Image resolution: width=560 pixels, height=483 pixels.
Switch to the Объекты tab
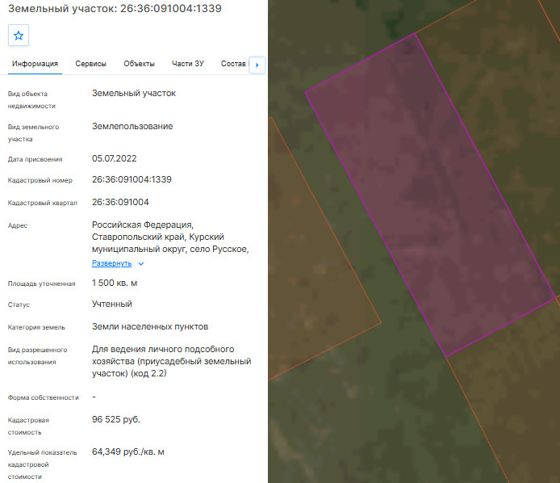click(139, 64)
